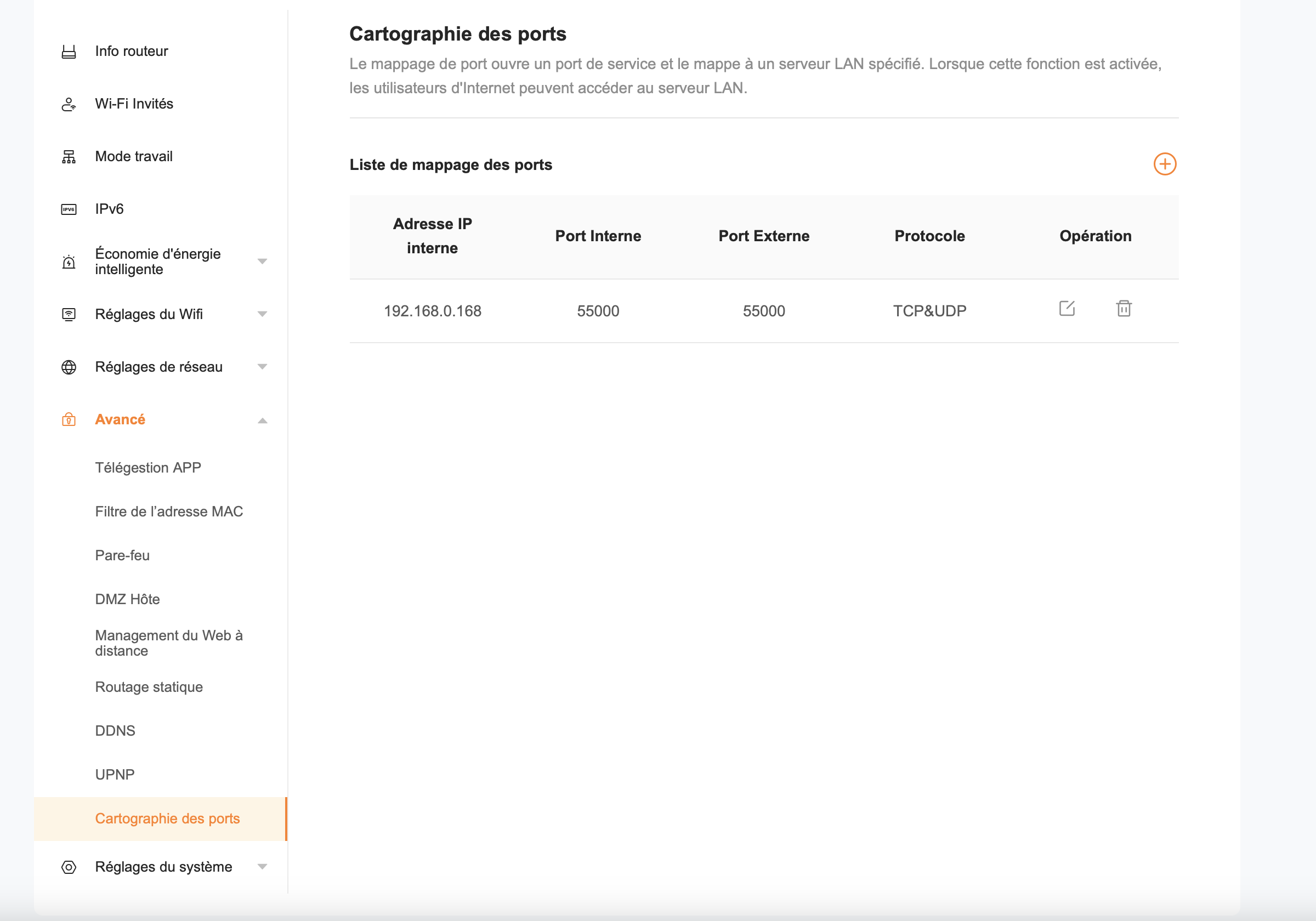Select the Avancé menu heading
1316x921 pixels.
(121, 420)
